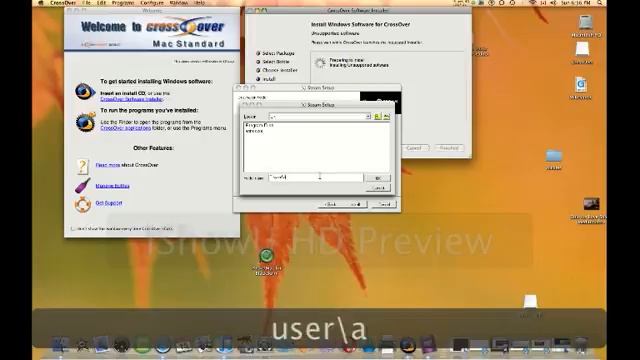Open the Programs menu

[x=122, y=2]
